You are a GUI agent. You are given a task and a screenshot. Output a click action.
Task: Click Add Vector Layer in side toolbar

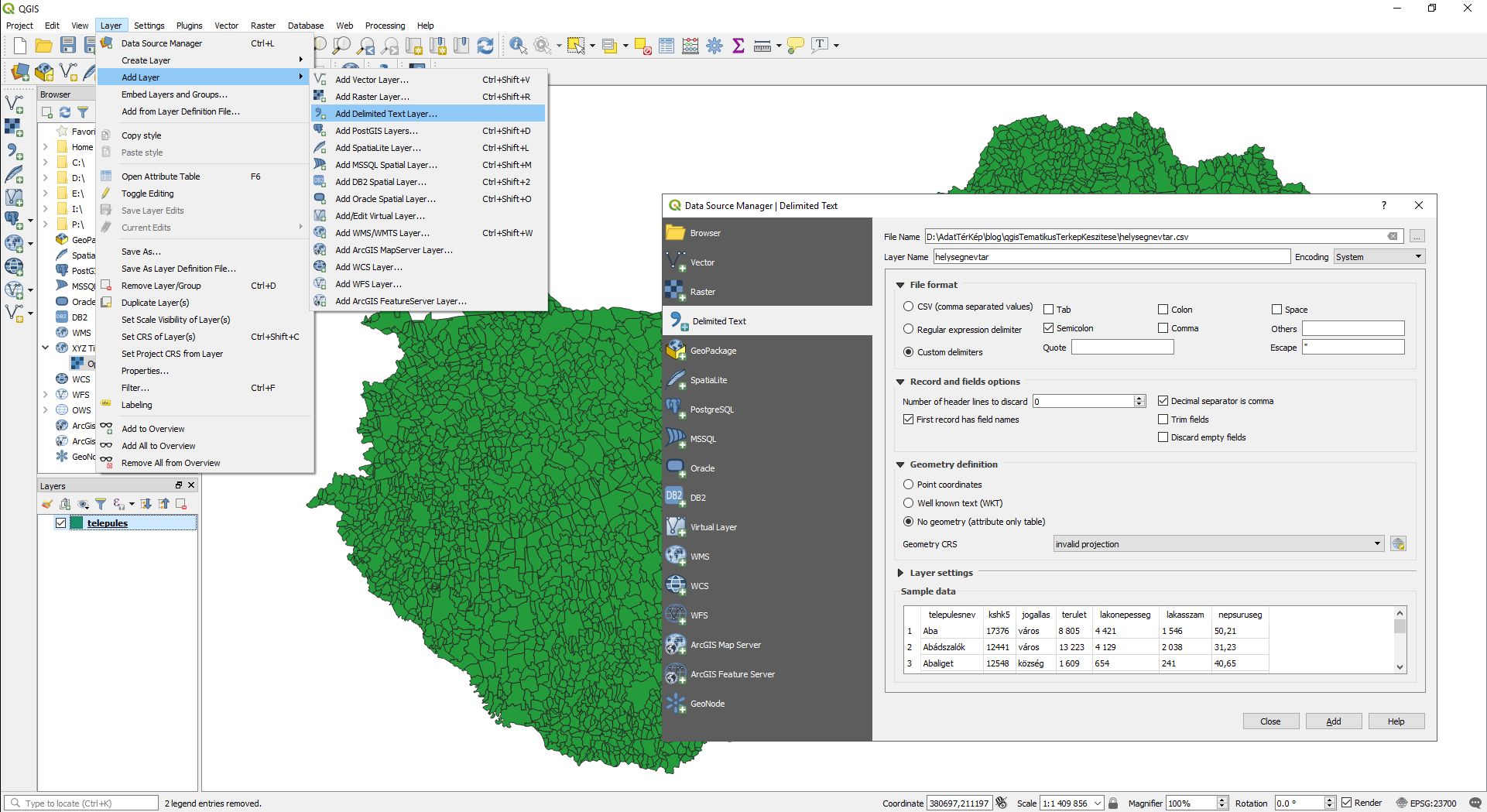click(14, 104)
